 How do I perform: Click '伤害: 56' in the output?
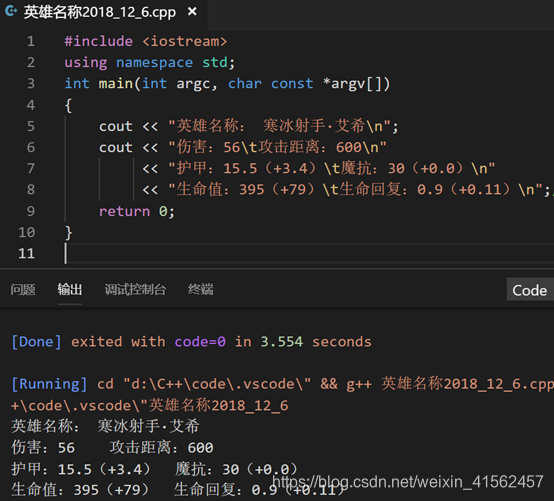43,448
